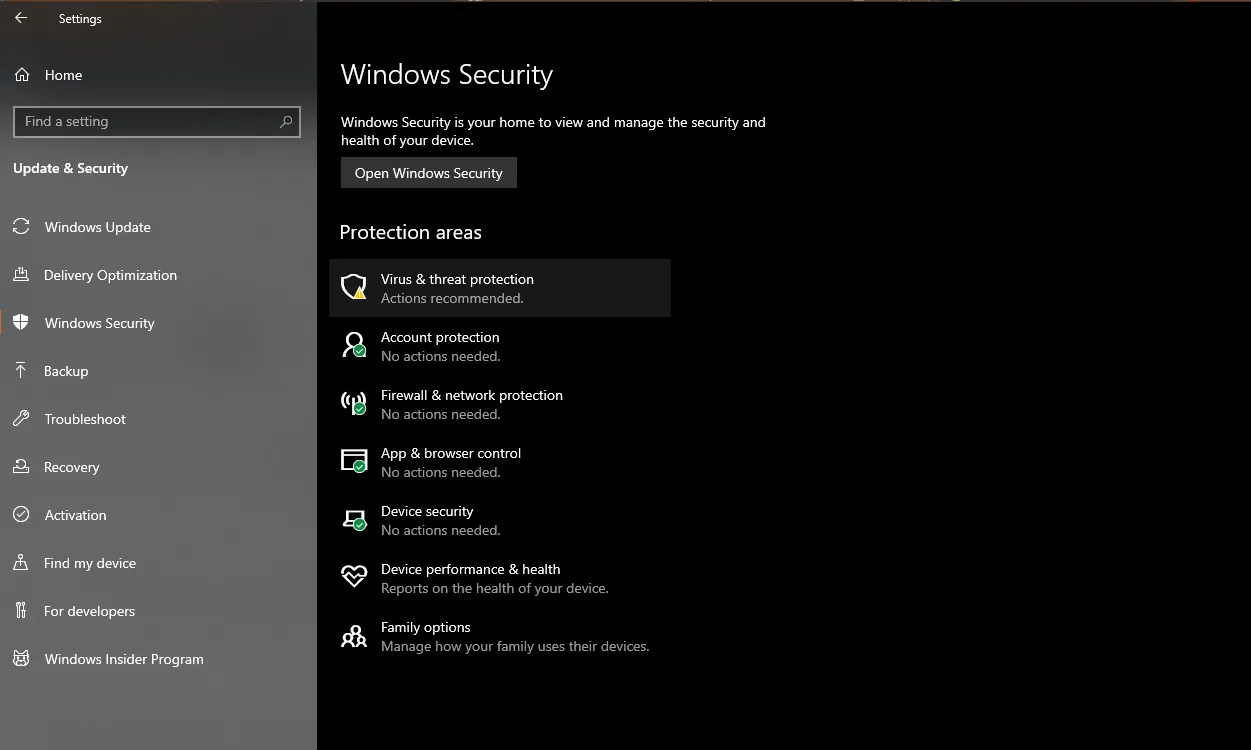Open Windows Insider Program settings

(124, 659)
